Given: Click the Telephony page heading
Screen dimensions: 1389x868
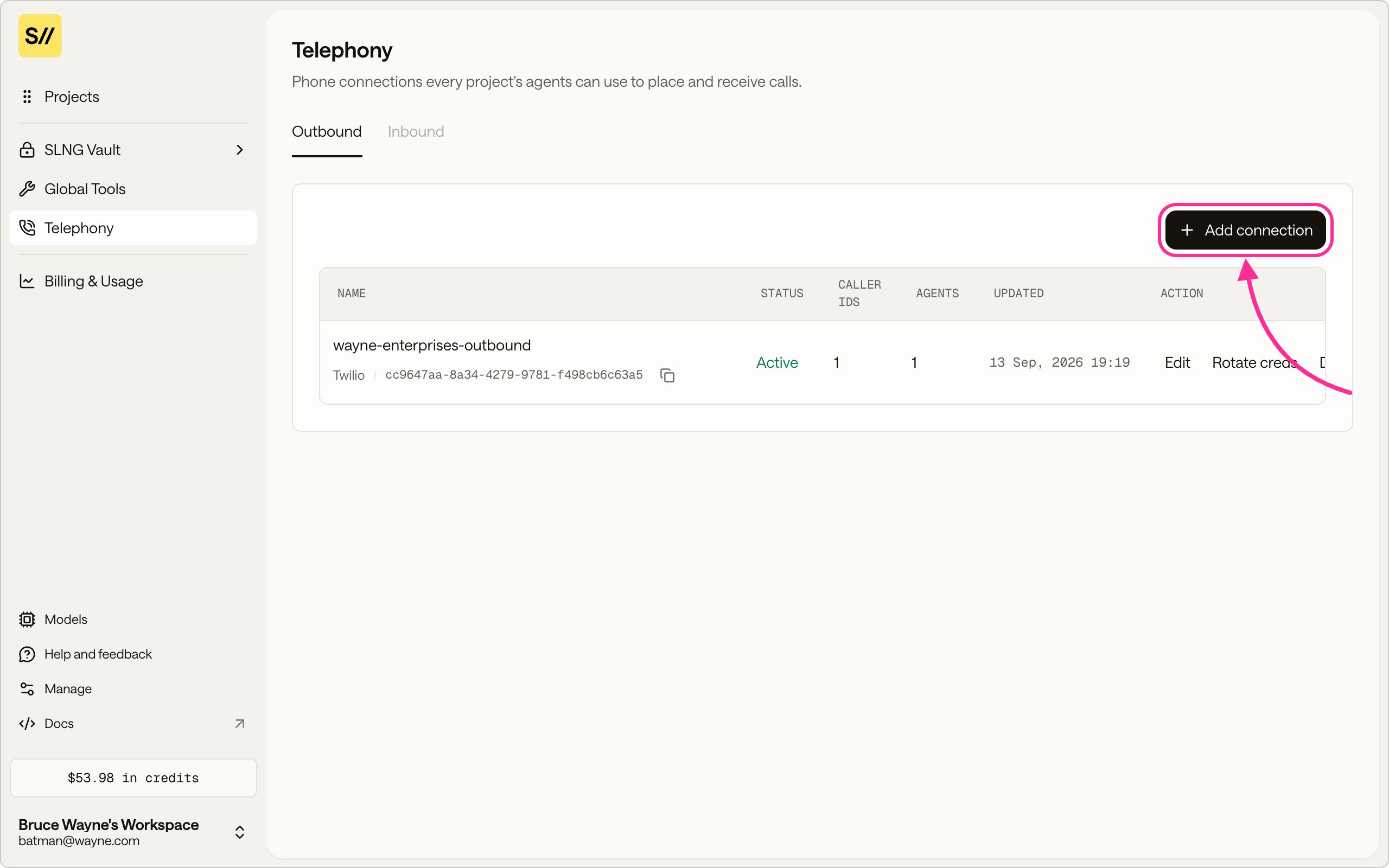Looking at the screenshot, I should 342,50.
